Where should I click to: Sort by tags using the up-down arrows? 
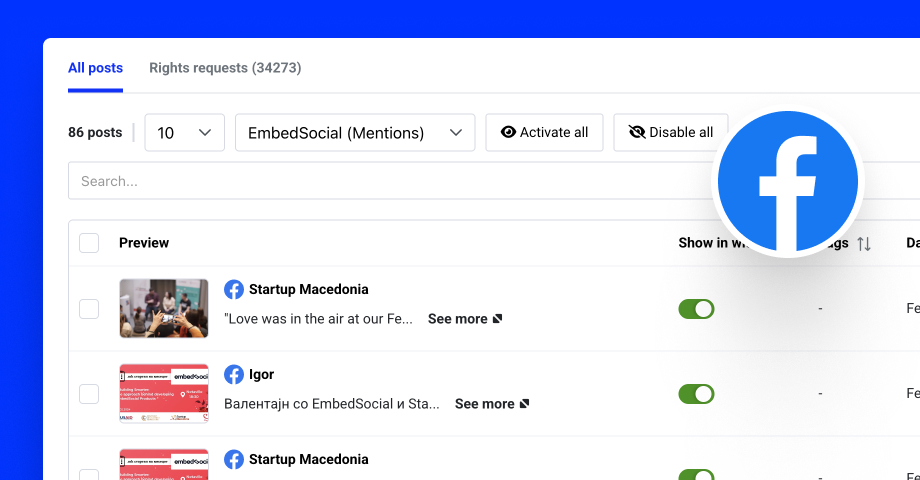[864, 244]
